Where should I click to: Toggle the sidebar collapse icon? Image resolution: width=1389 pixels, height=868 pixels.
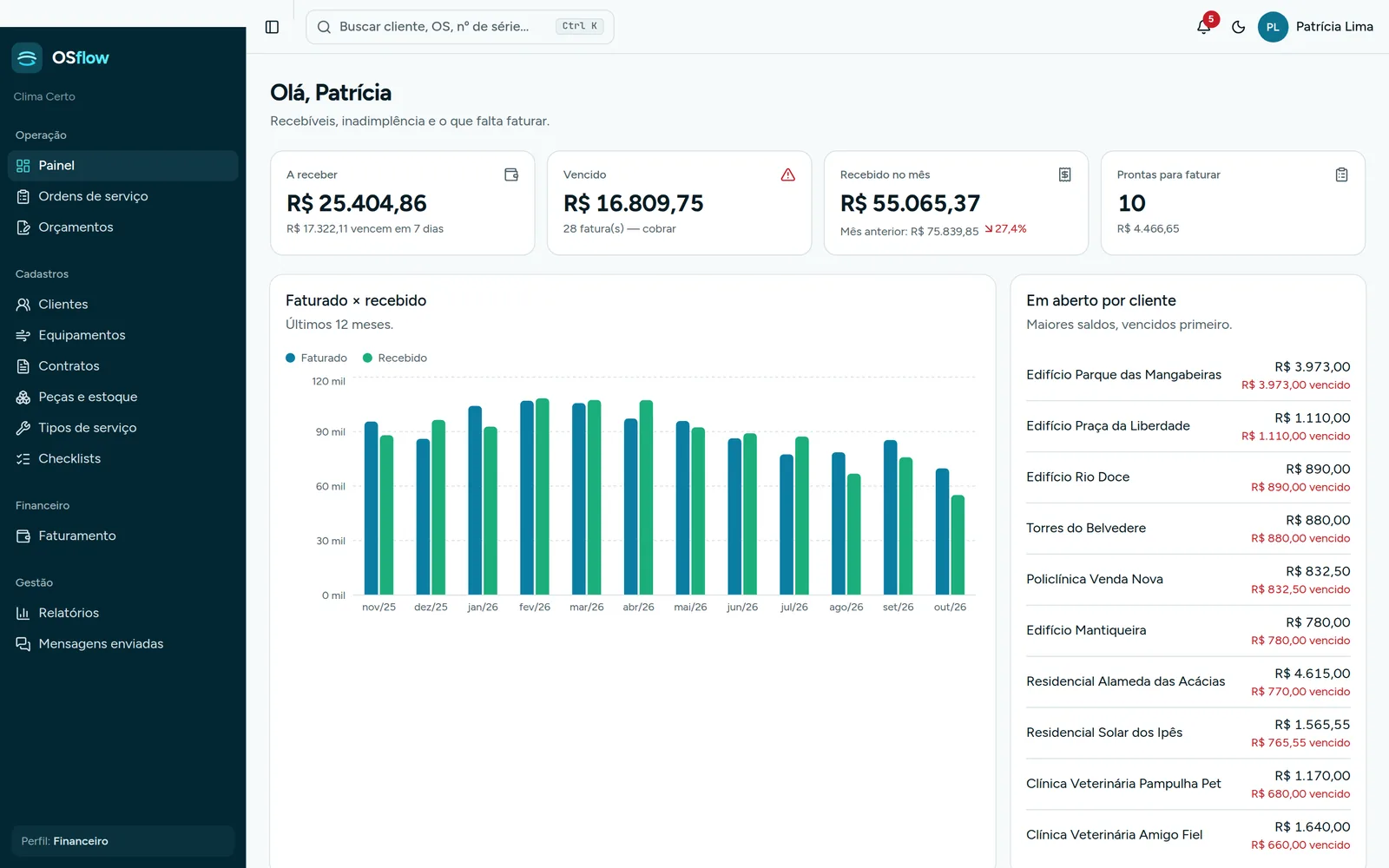coord(272,27)
